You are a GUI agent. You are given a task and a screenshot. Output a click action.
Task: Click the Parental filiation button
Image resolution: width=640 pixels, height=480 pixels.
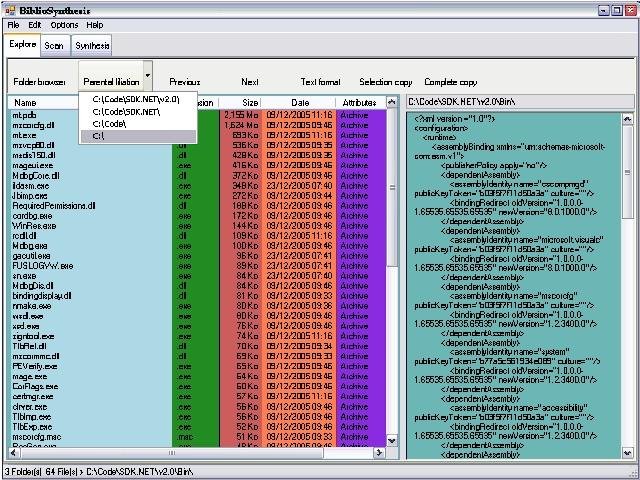tap(111, 76)
